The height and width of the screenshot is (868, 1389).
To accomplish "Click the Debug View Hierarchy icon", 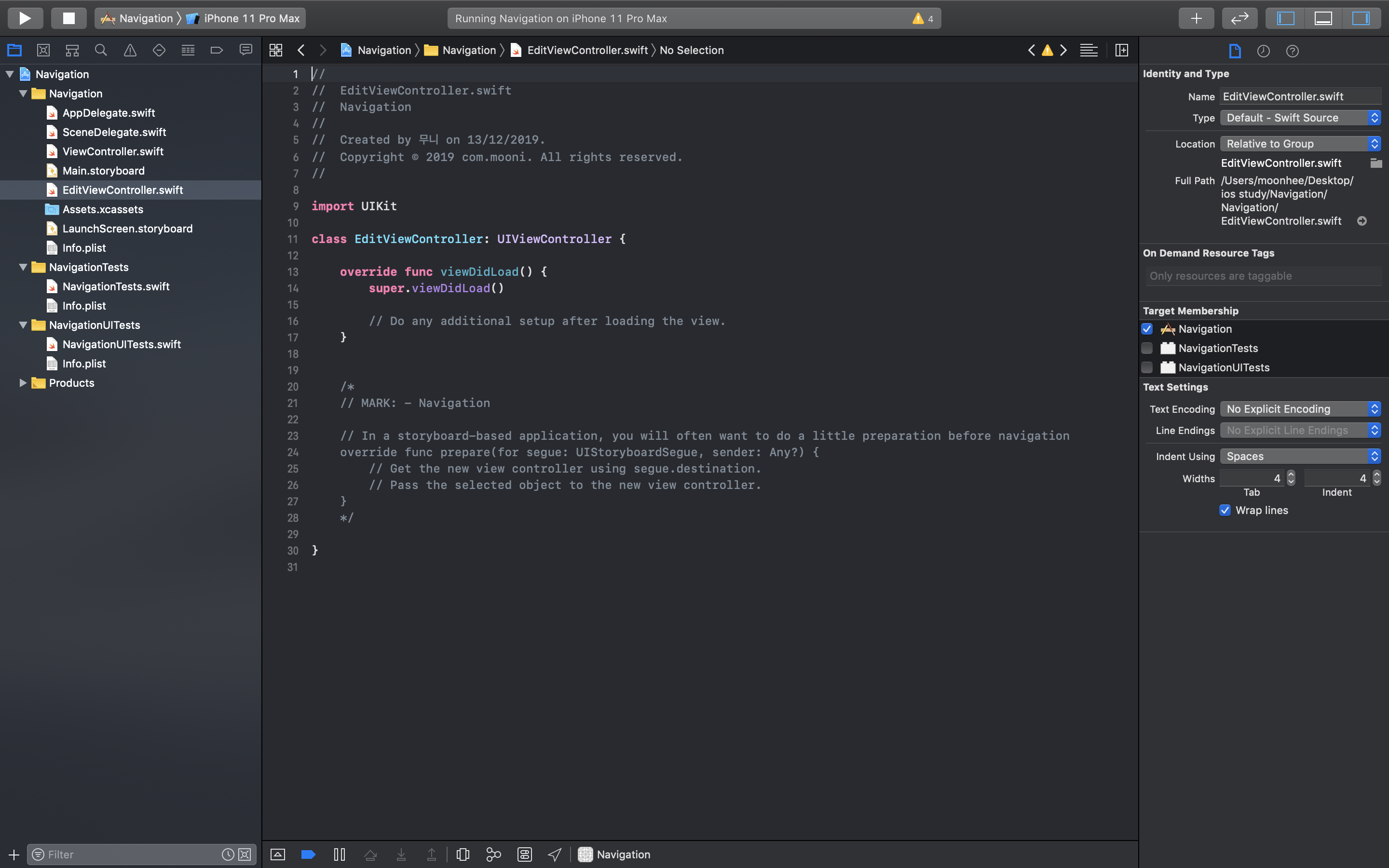I will coord(463,854).
